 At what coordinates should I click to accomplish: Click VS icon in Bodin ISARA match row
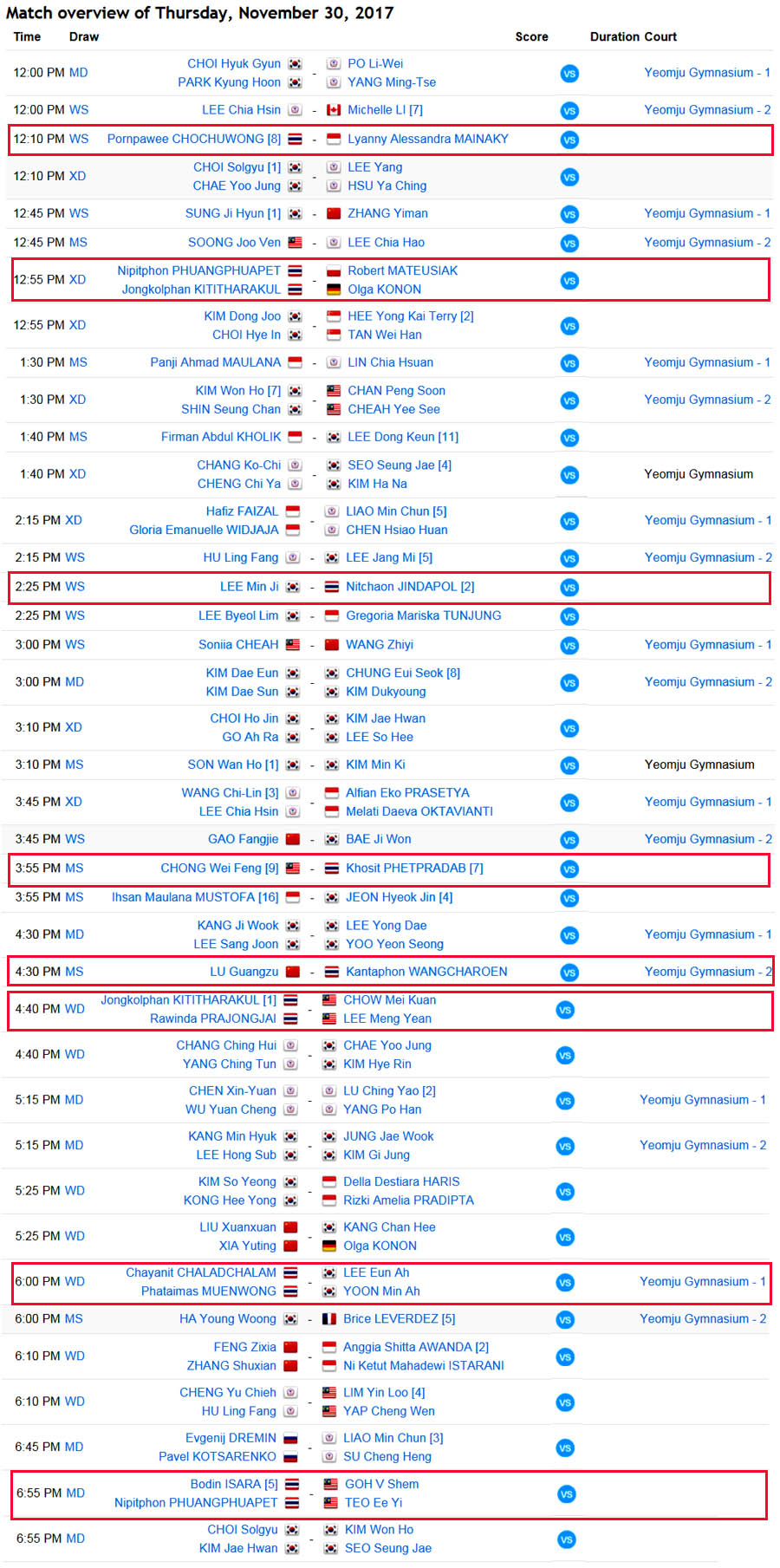point(567,1494)
